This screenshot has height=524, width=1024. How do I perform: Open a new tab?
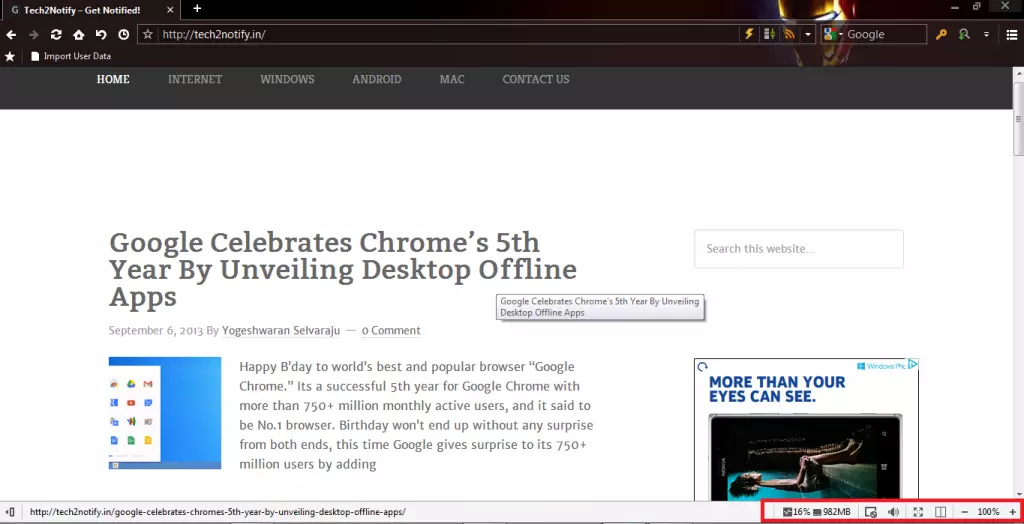point(197,8)
